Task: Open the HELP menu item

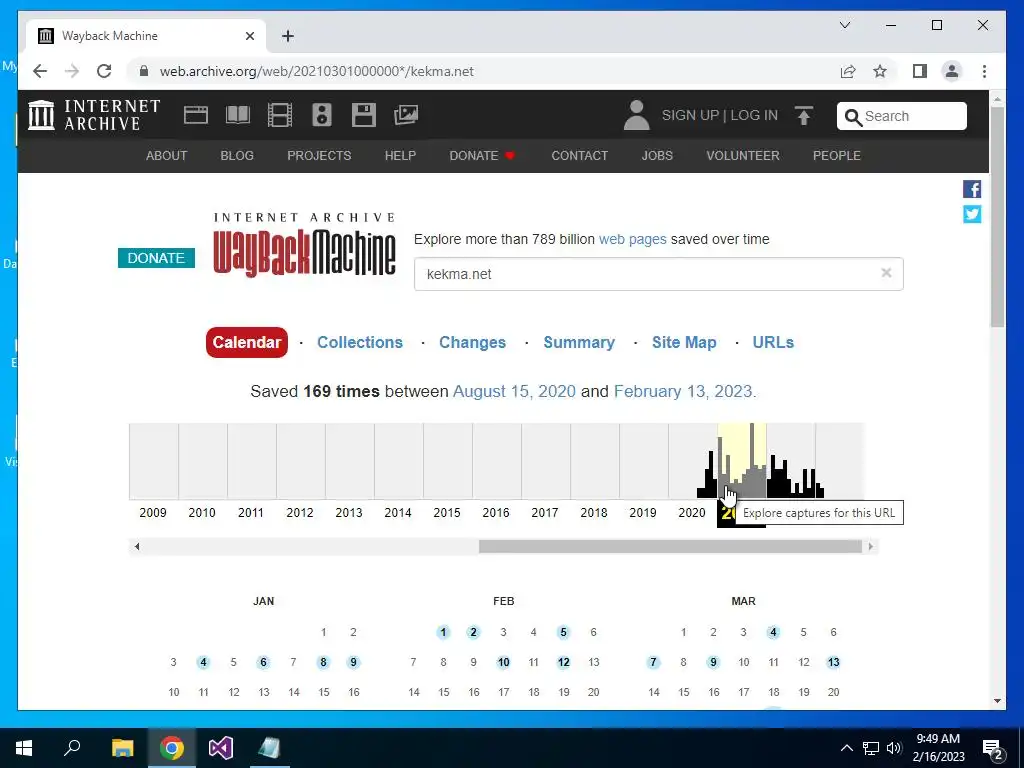Action: 400,155
